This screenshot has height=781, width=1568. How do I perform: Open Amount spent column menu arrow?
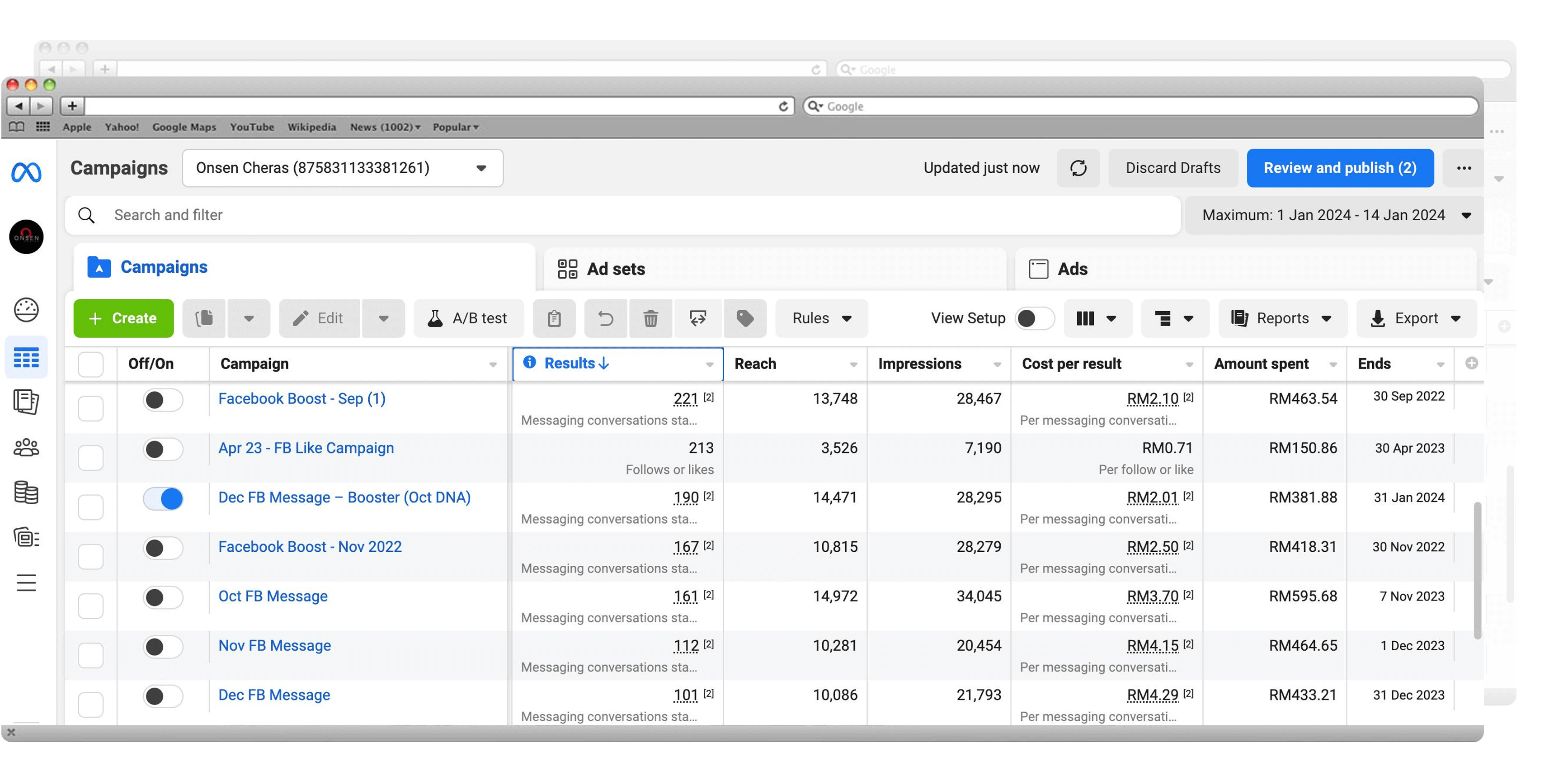tap(1333, 364)
